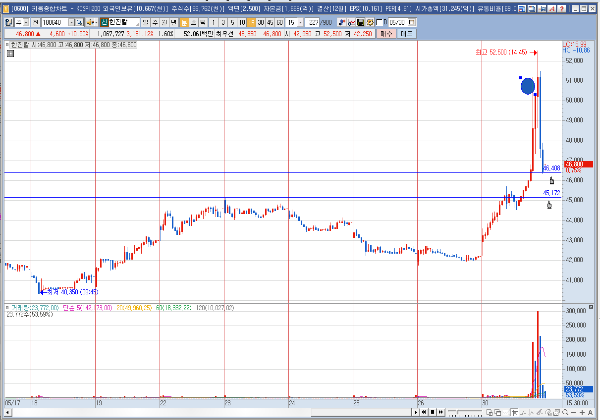Image resolution: width=600 pixels, height=420 pixels.
Task: Click the 최저 40,350 low price label
Action: (x=73, y=292)
